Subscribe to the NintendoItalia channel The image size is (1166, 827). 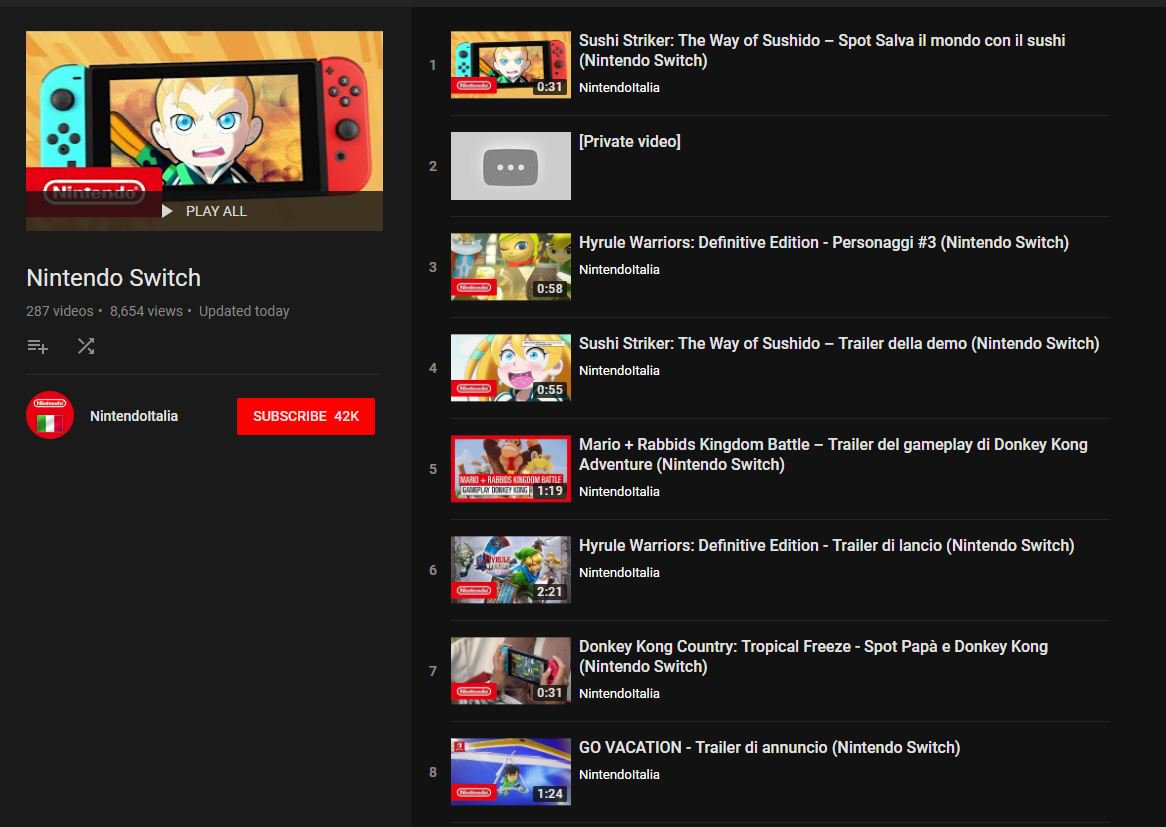(x=306, y=416)
